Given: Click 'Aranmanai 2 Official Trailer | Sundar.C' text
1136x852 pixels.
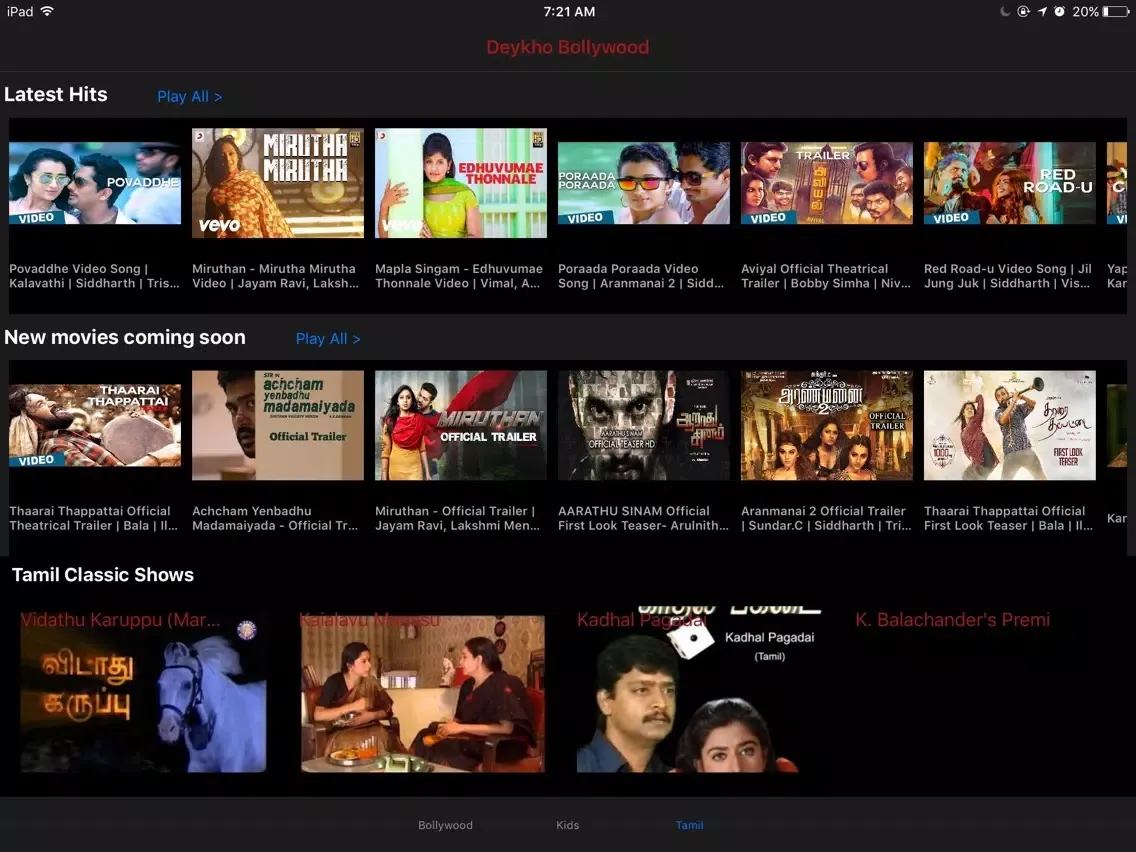Looking at the screenshot, I should point(826,518).
